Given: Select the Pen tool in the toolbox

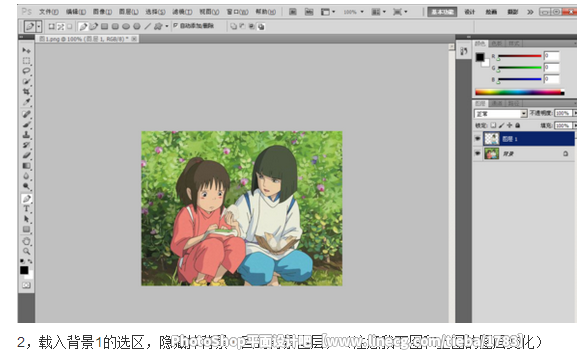Looking at the screenshot, I should (26, 199).
